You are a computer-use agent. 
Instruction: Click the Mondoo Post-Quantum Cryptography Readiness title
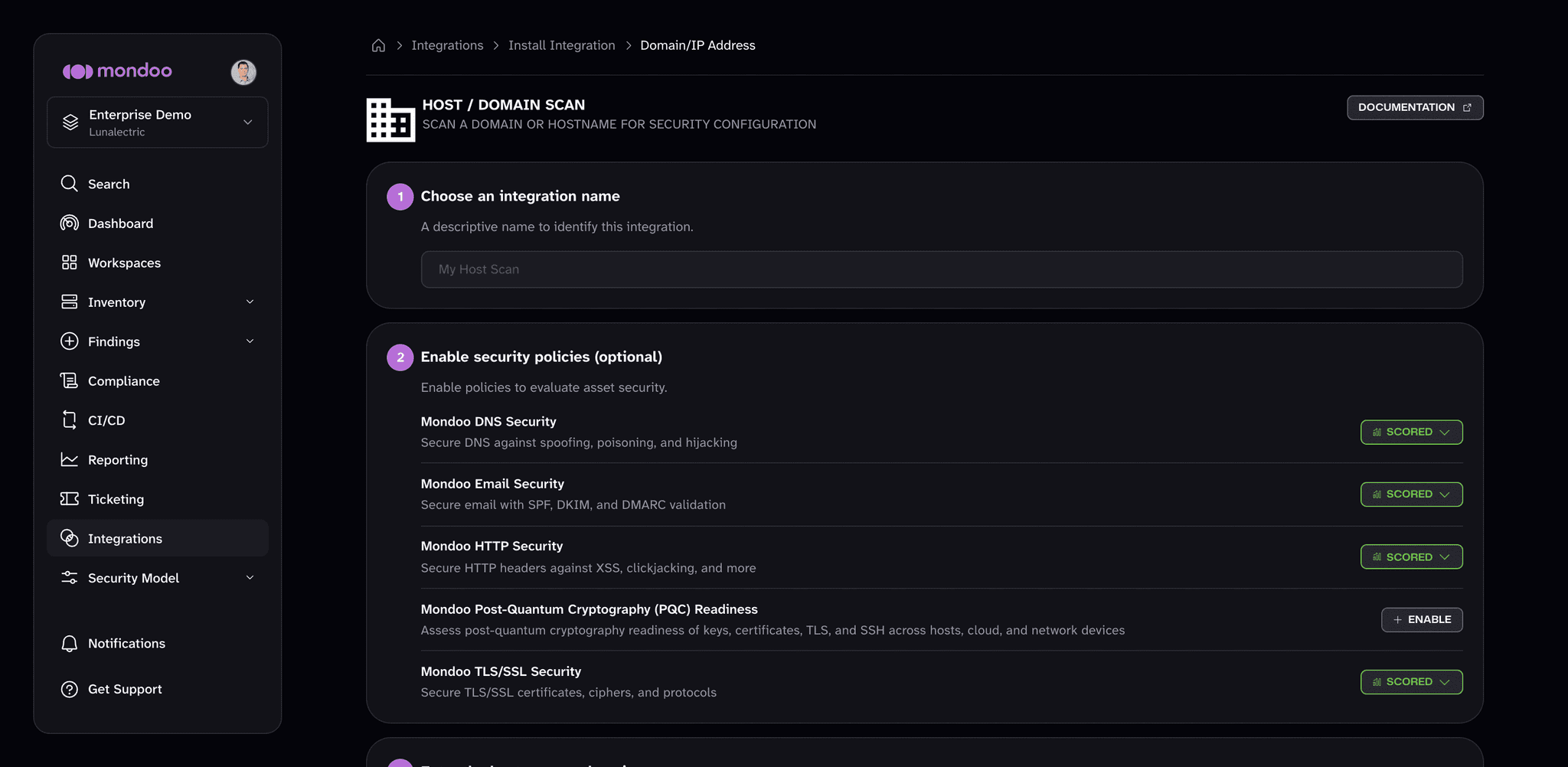tap(590, 609)
